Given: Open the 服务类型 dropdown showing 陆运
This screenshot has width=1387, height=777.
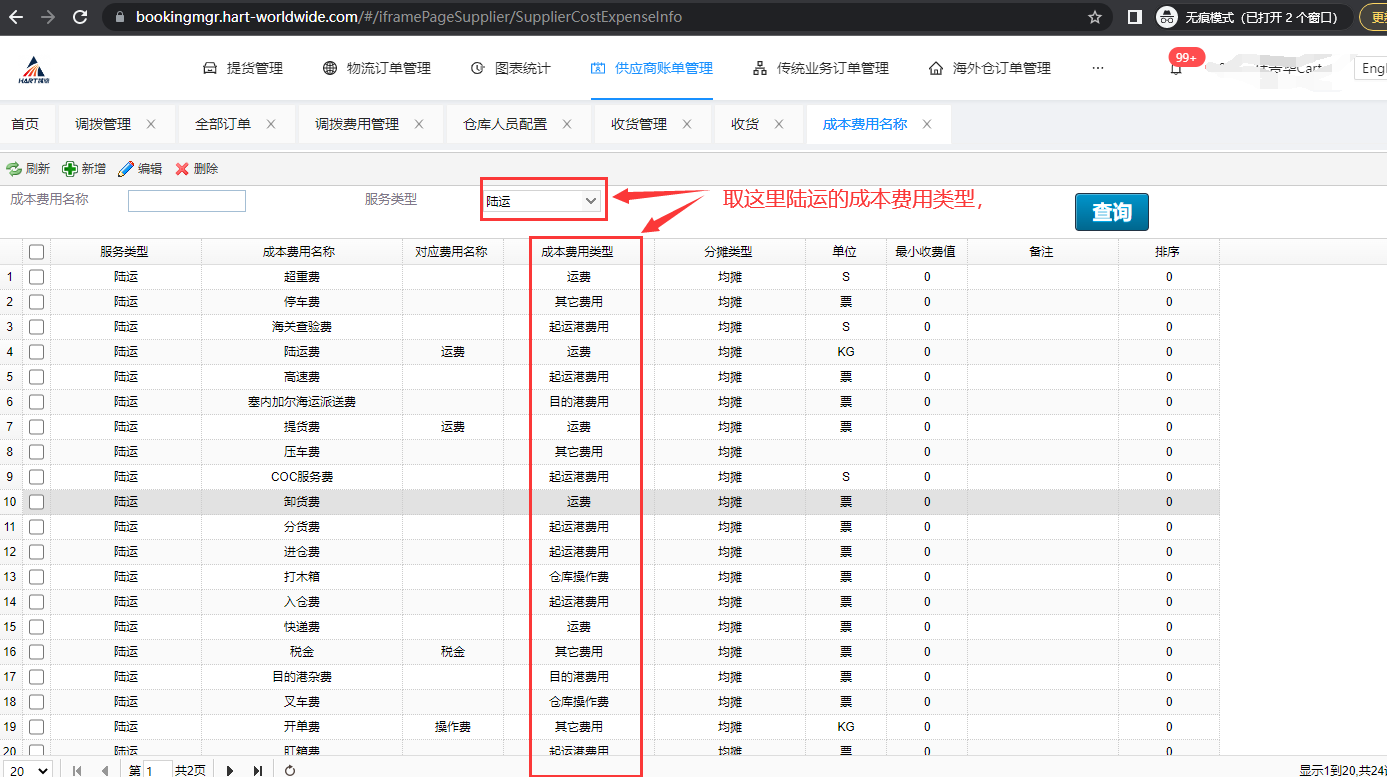Looking at the screenshot, I should pyautogui.click(x=542, y=201).
